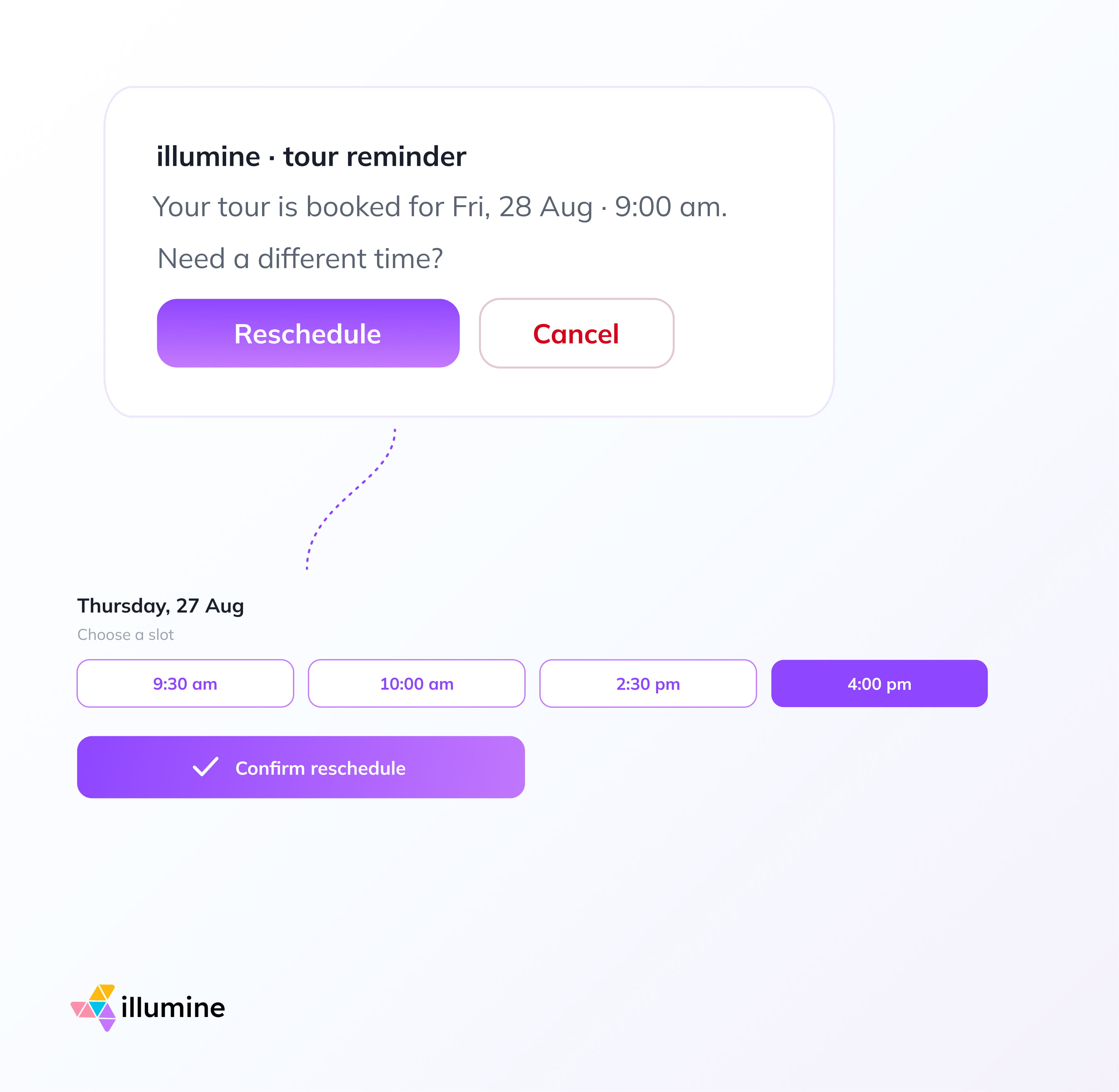Pick the 2:30 pm slot
The image size is (1119, 1092).
click(648, 684)
